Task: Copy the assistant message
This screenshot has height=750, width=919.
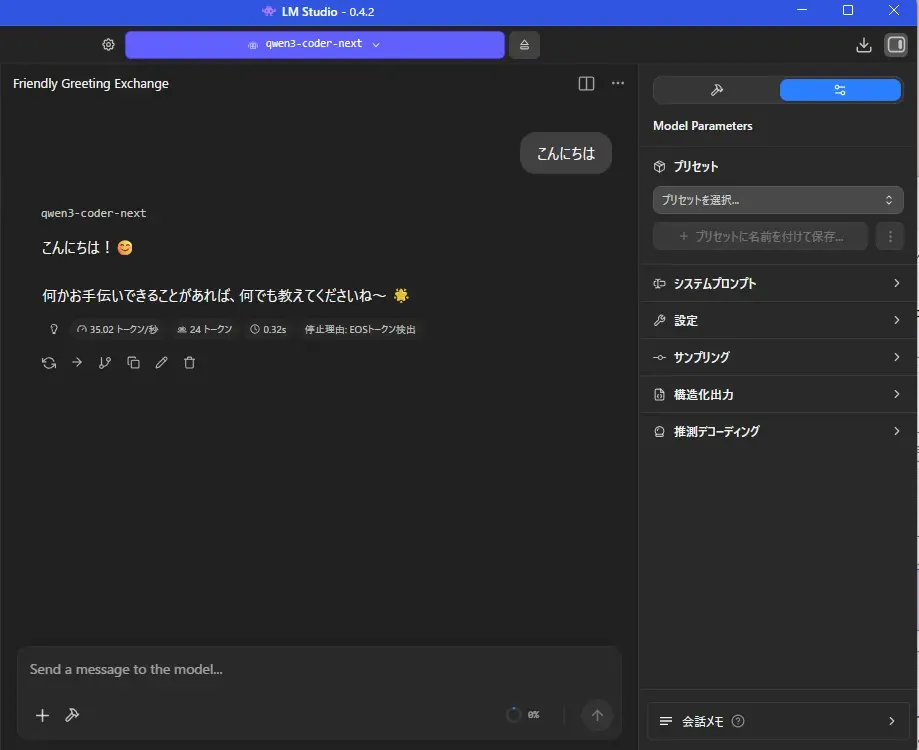Action: pos(133,363)
